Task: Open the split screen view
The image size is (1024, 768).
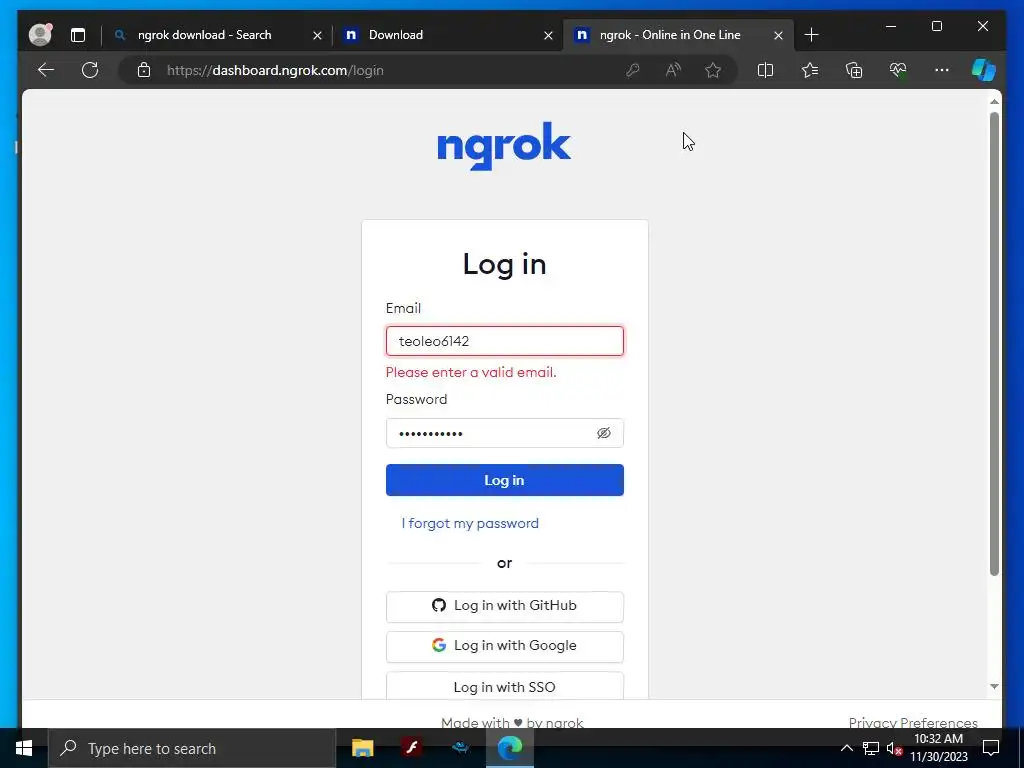Action: click(765, 70)
